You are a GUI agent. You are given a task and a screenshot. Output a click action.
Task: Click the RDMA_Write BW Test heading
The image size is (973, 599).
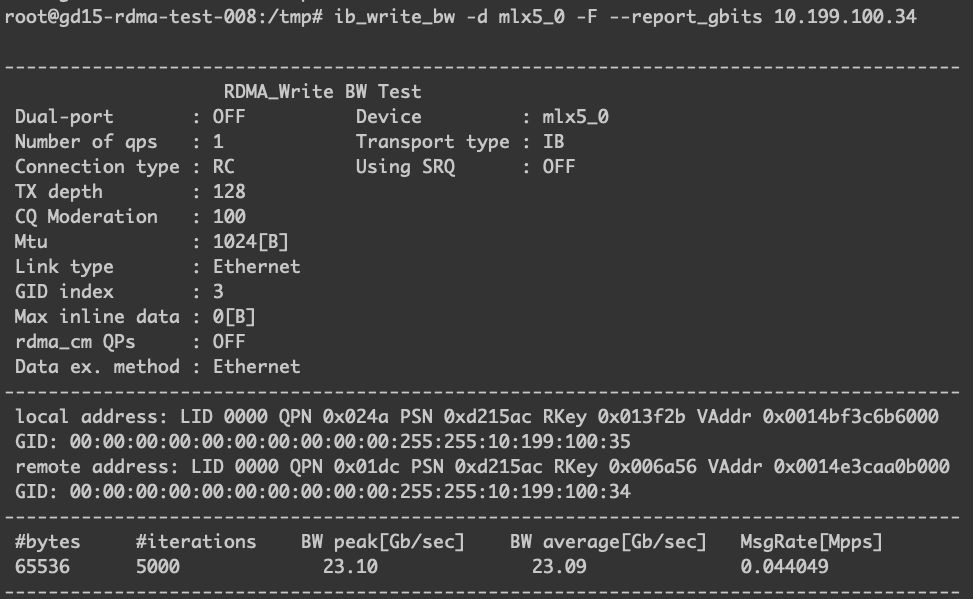[x=322, y=91]
